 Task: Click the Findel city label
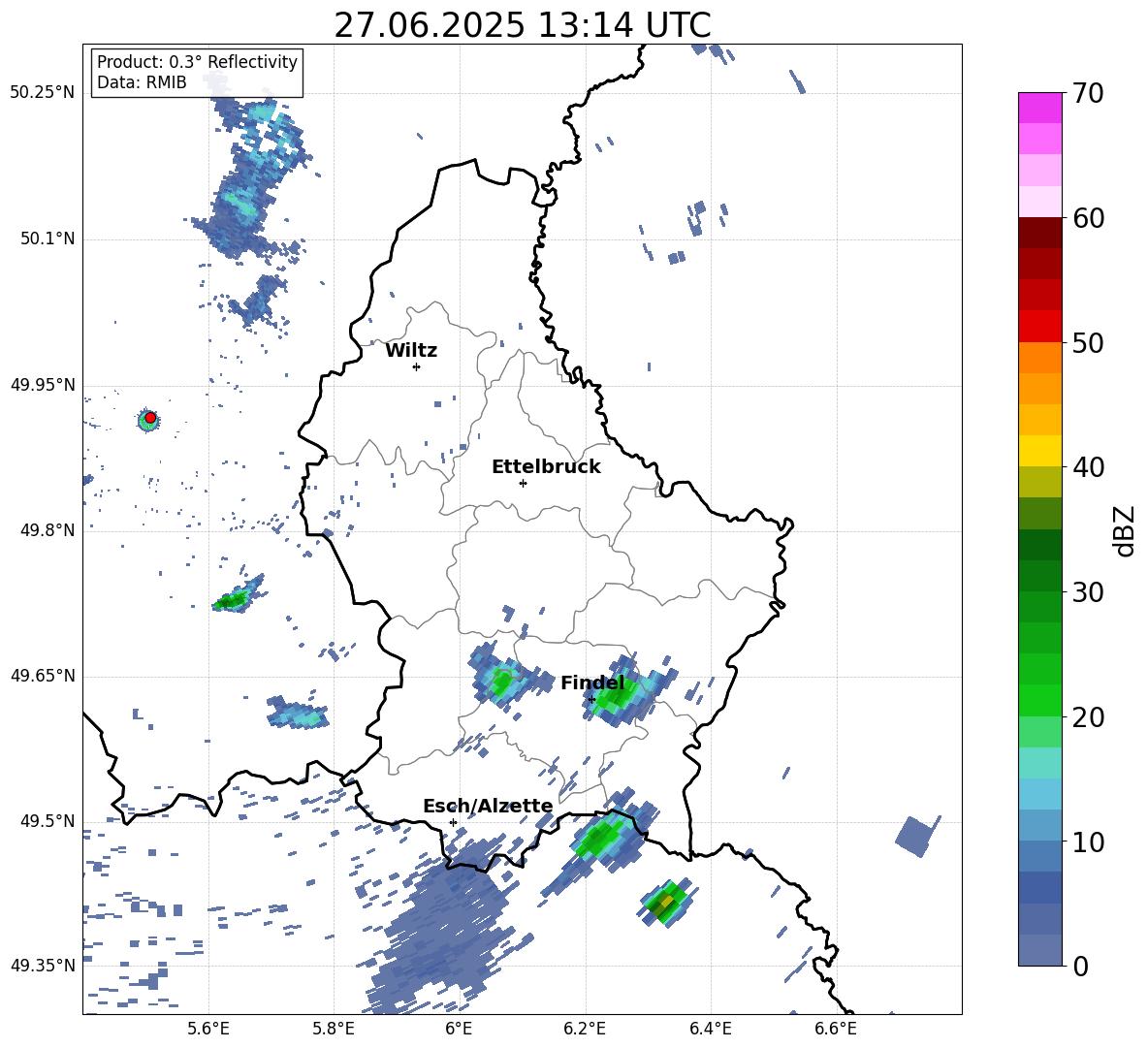(x=592, y=683)
